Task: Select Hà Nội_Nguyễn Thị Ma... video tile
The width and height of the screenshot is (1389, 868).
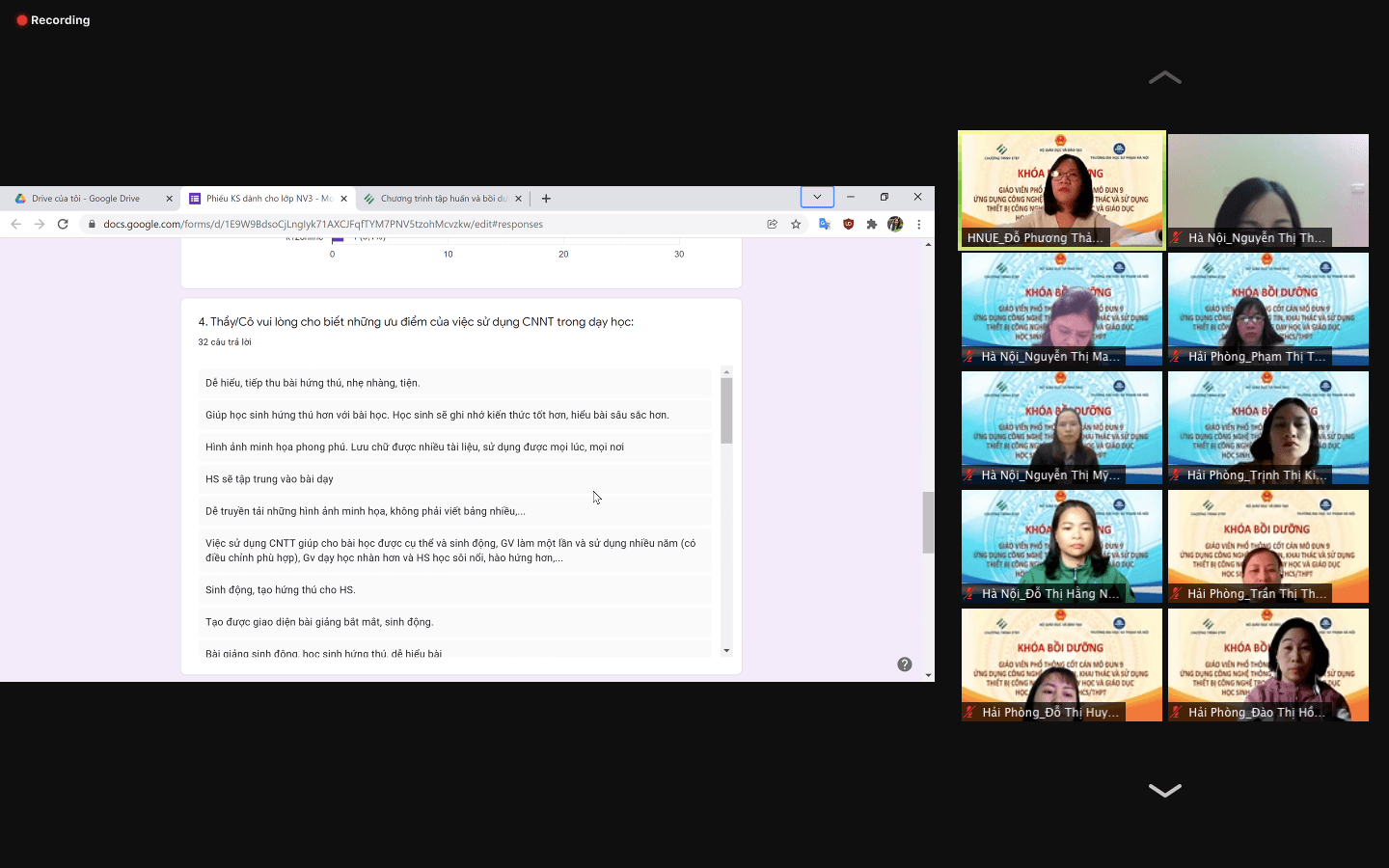Action: [1062, 309]
